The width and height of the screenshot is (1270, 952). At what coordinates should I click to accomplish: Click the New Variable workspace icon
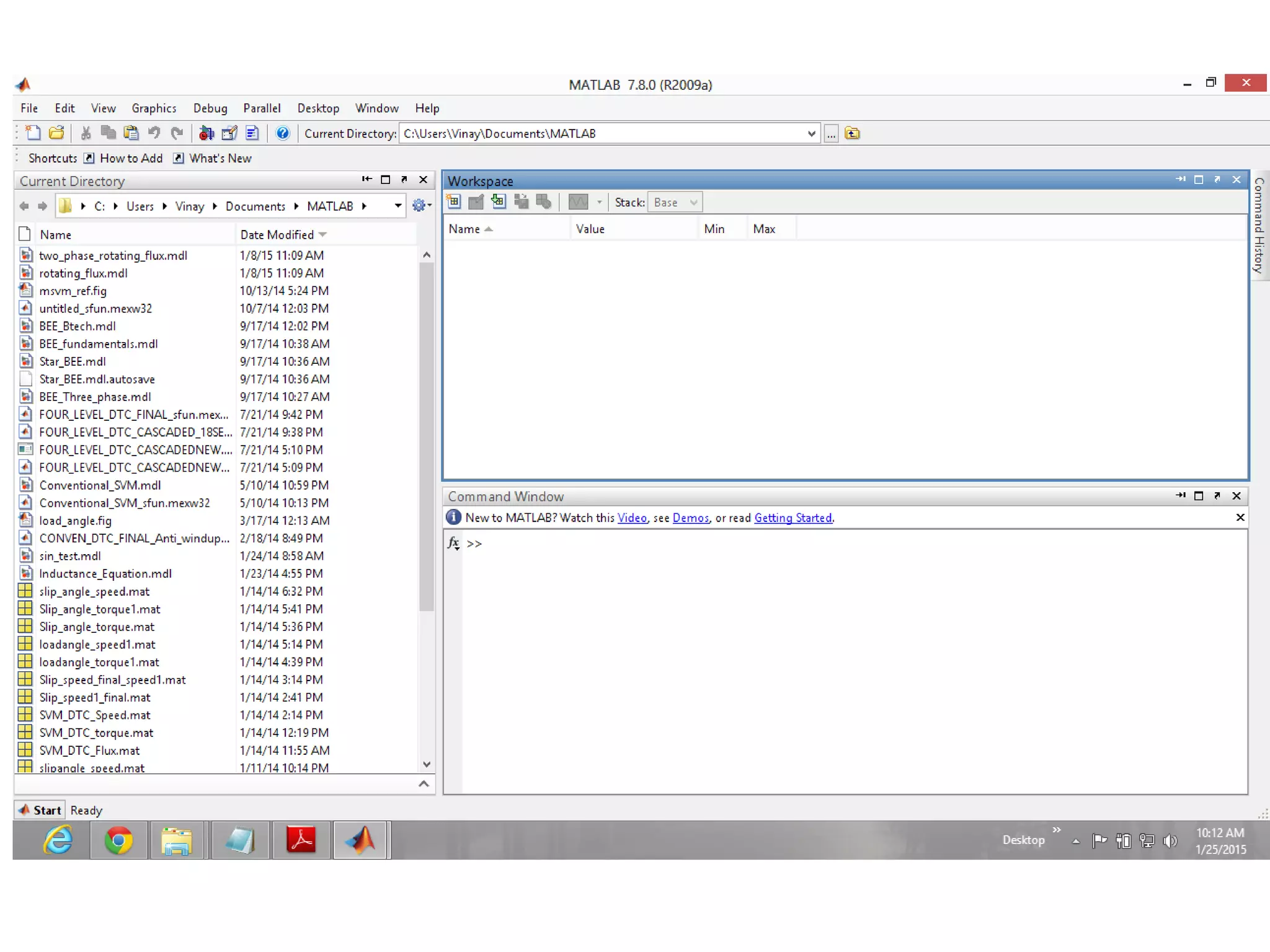tap(453, 201)
